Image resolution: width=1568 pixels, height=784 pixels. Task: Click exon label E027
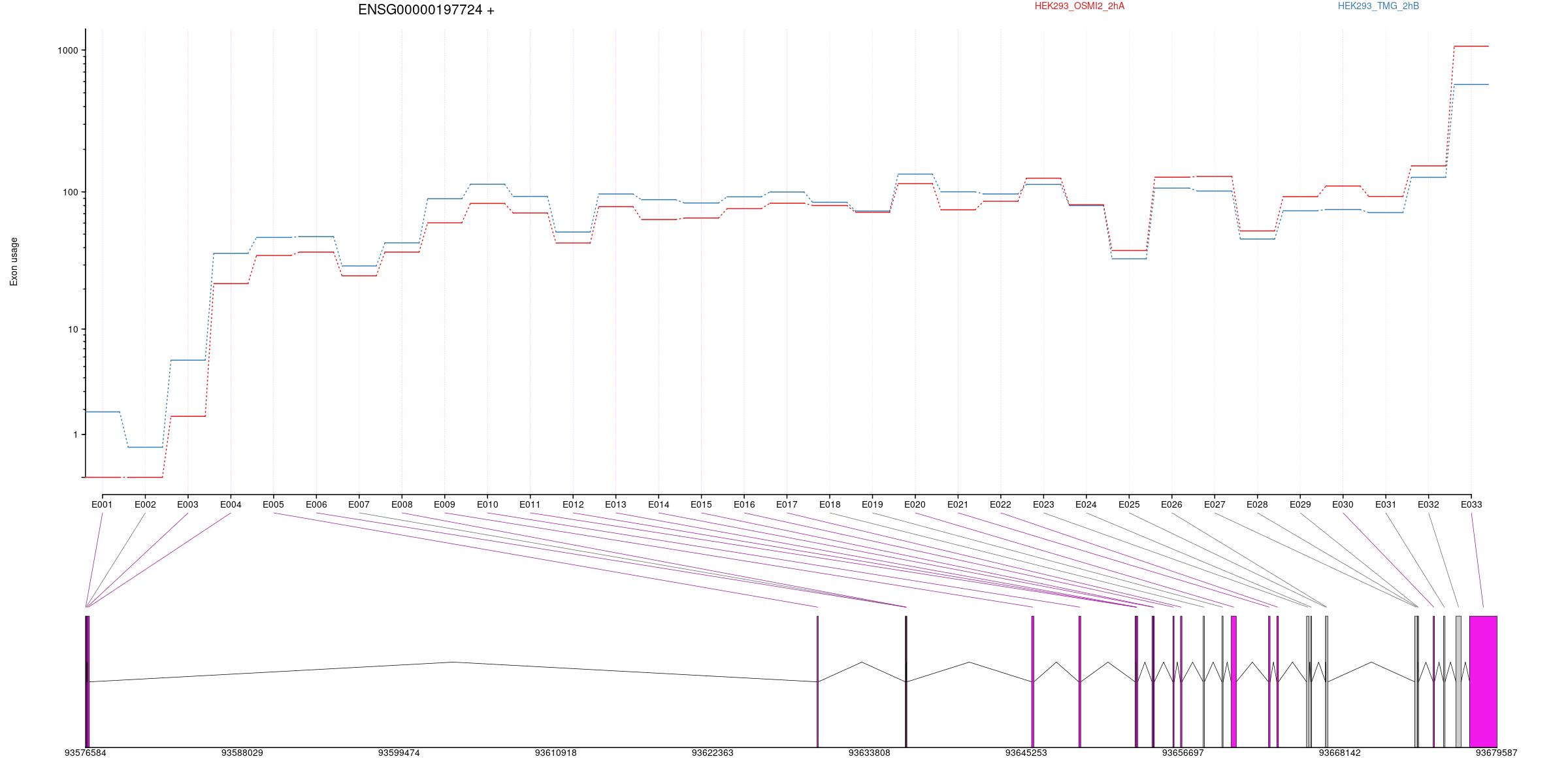[1215, 504]
